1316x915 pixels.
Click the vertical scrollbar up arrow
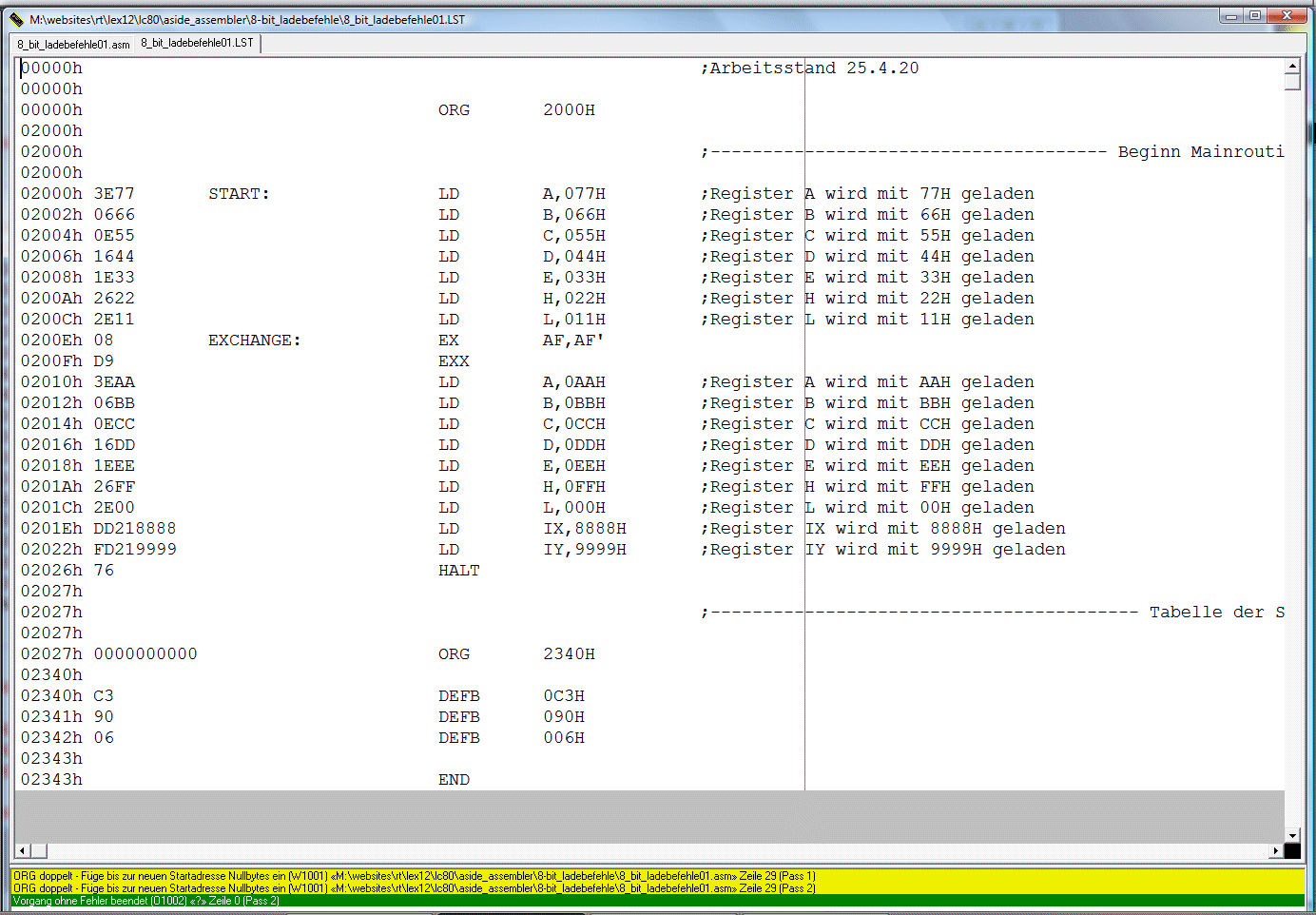point(1292,67)
